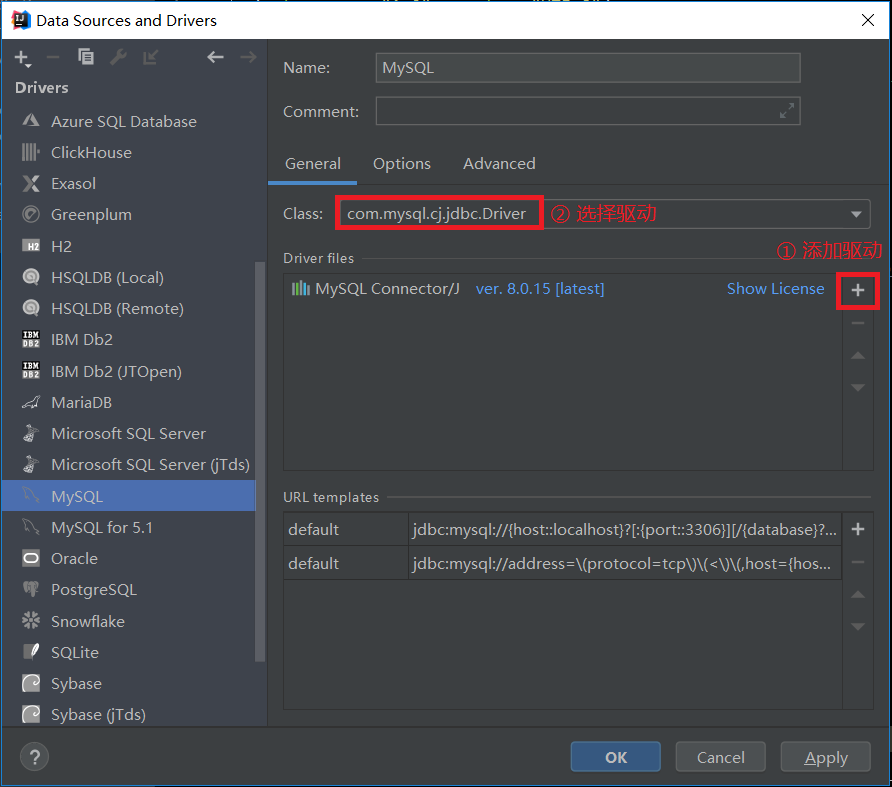The image size is (892, 787).
Task: Add a driver file with the highlighted plus
Action: point(857,289)
